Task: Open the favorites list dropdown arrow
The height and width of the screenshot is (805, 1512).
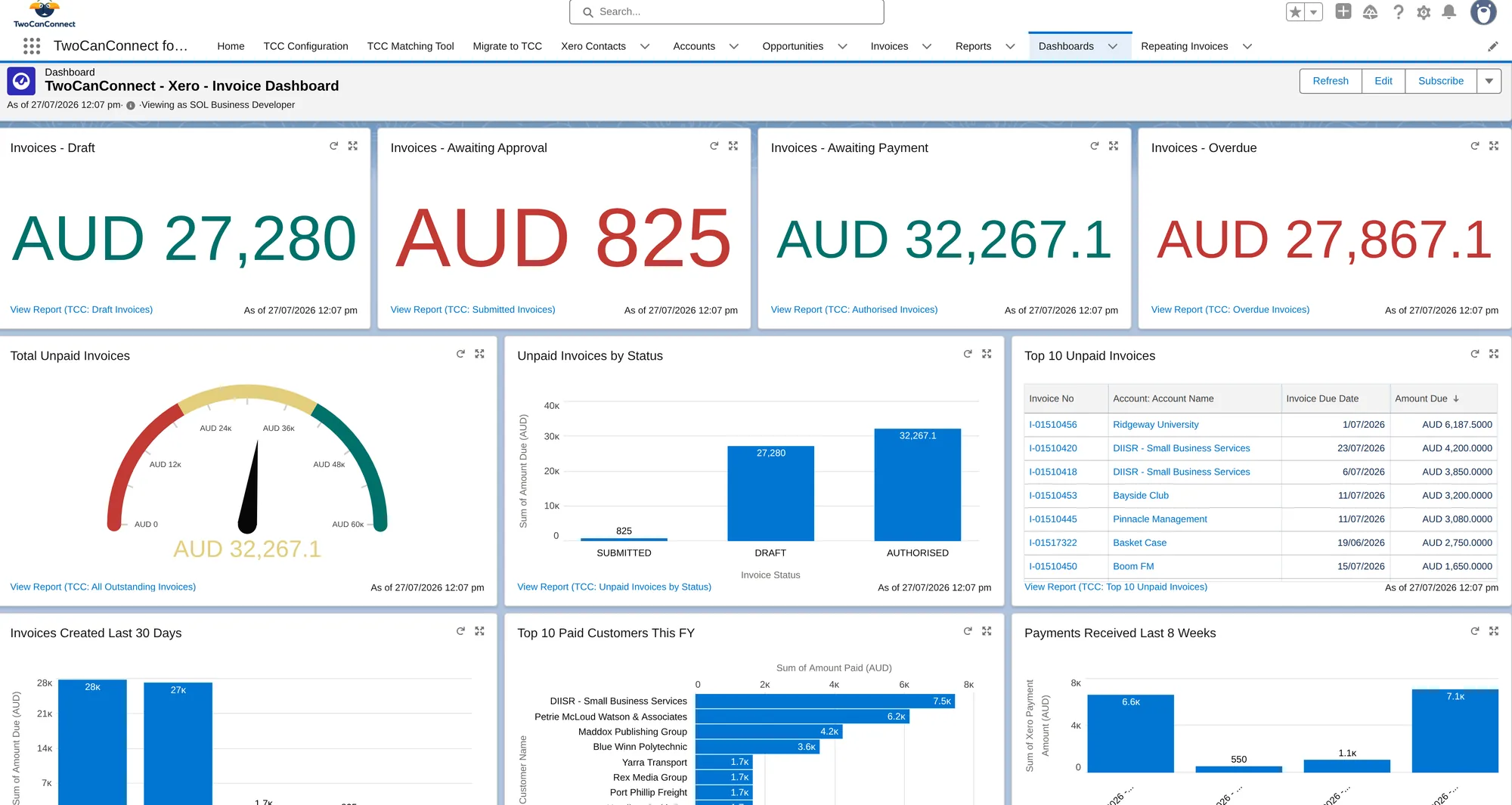Action: pyautogui.click(x=1314, y=12)
